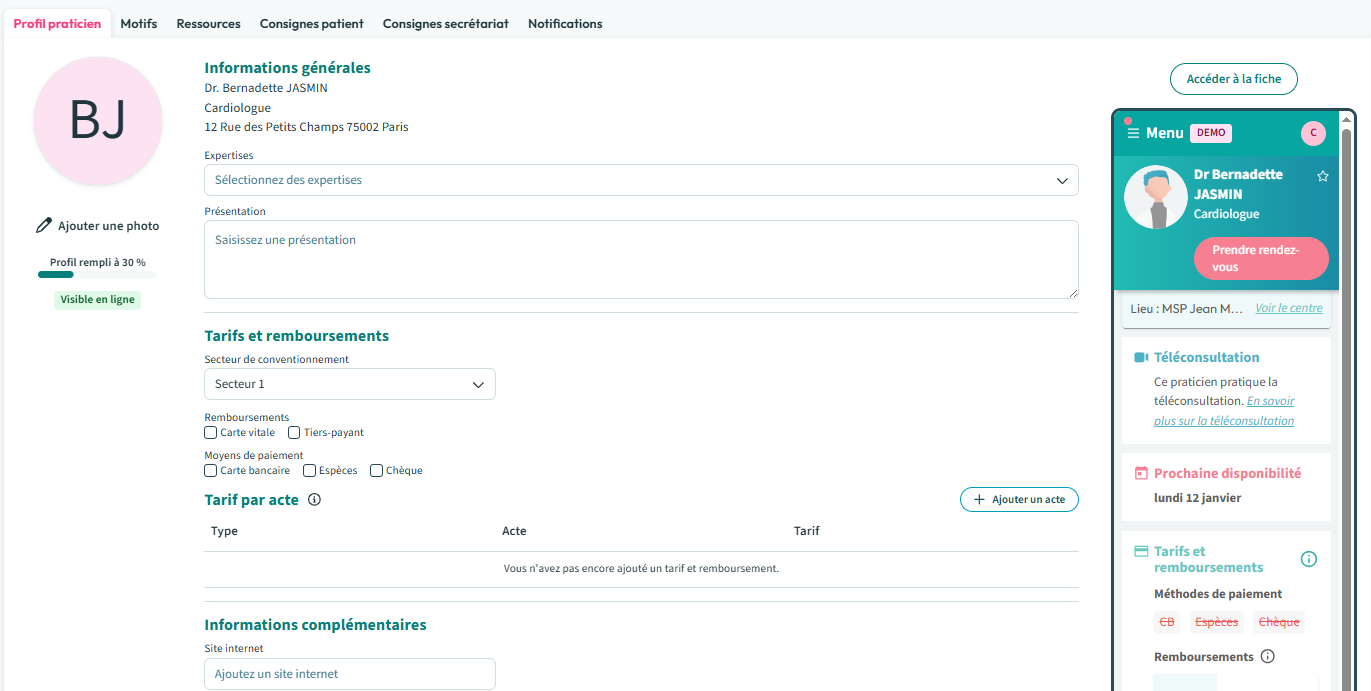
Task: Click the preview panel vertical scrollbar
Action: click(1346, 400)
